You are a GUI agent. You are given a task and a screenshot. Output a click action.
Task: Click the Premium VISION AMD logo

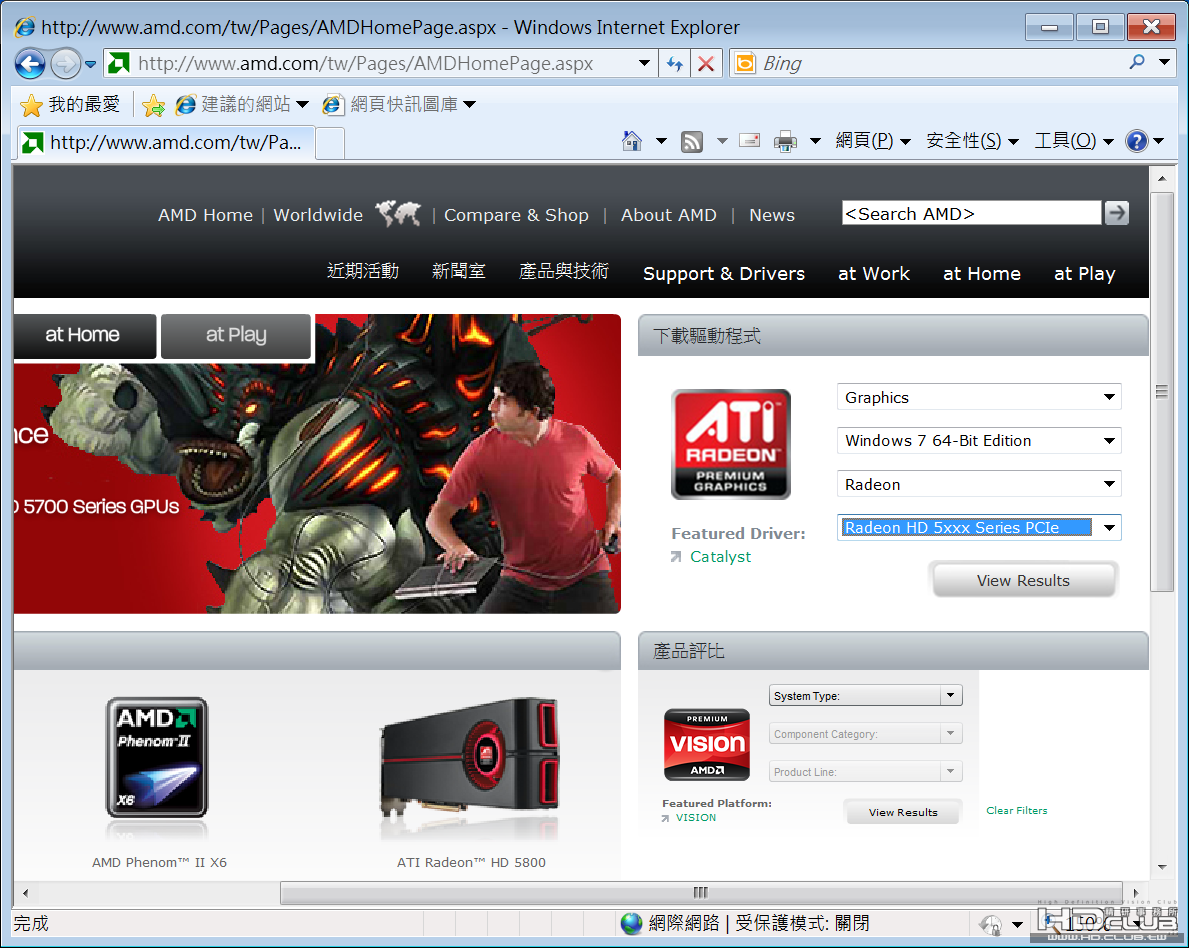[x=707, y=745]
